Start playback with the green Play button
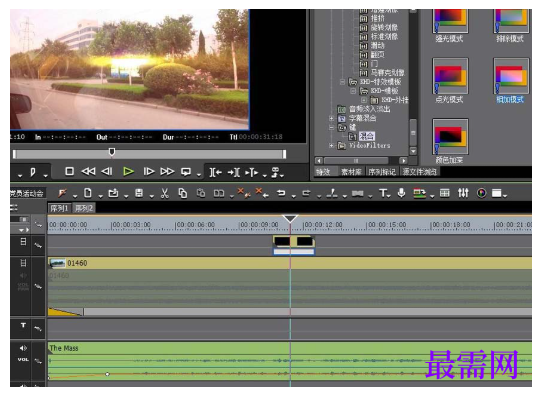 pyautogui.click(x=128, y=171)
